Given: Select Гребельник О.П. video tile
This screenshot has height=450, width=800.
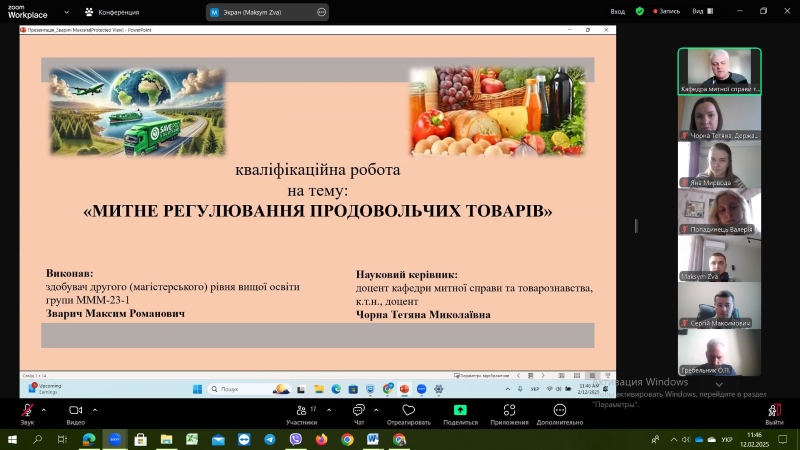Looking at the screenshot, I should point(719,353).
